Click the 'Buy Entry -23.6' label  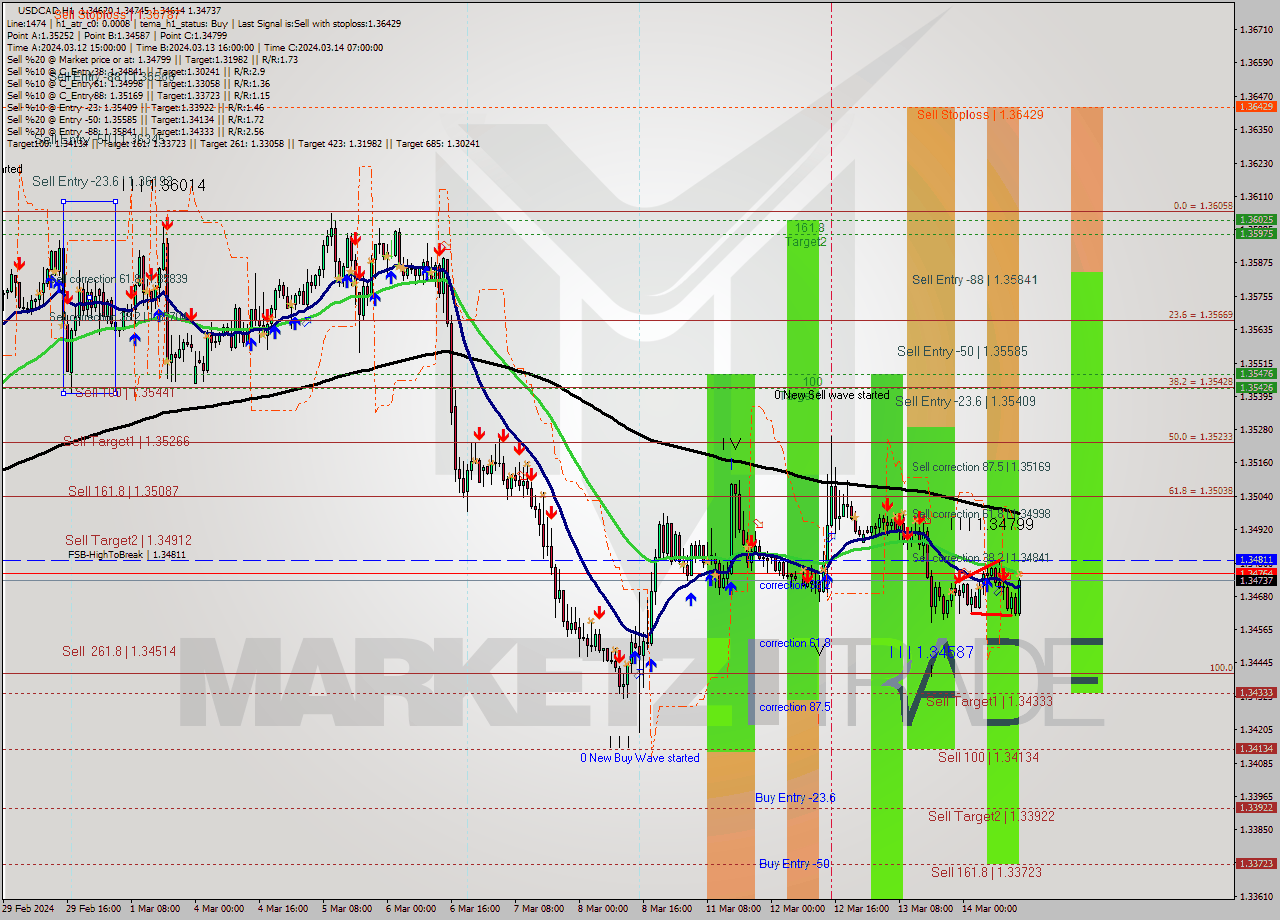pos(795,798)
